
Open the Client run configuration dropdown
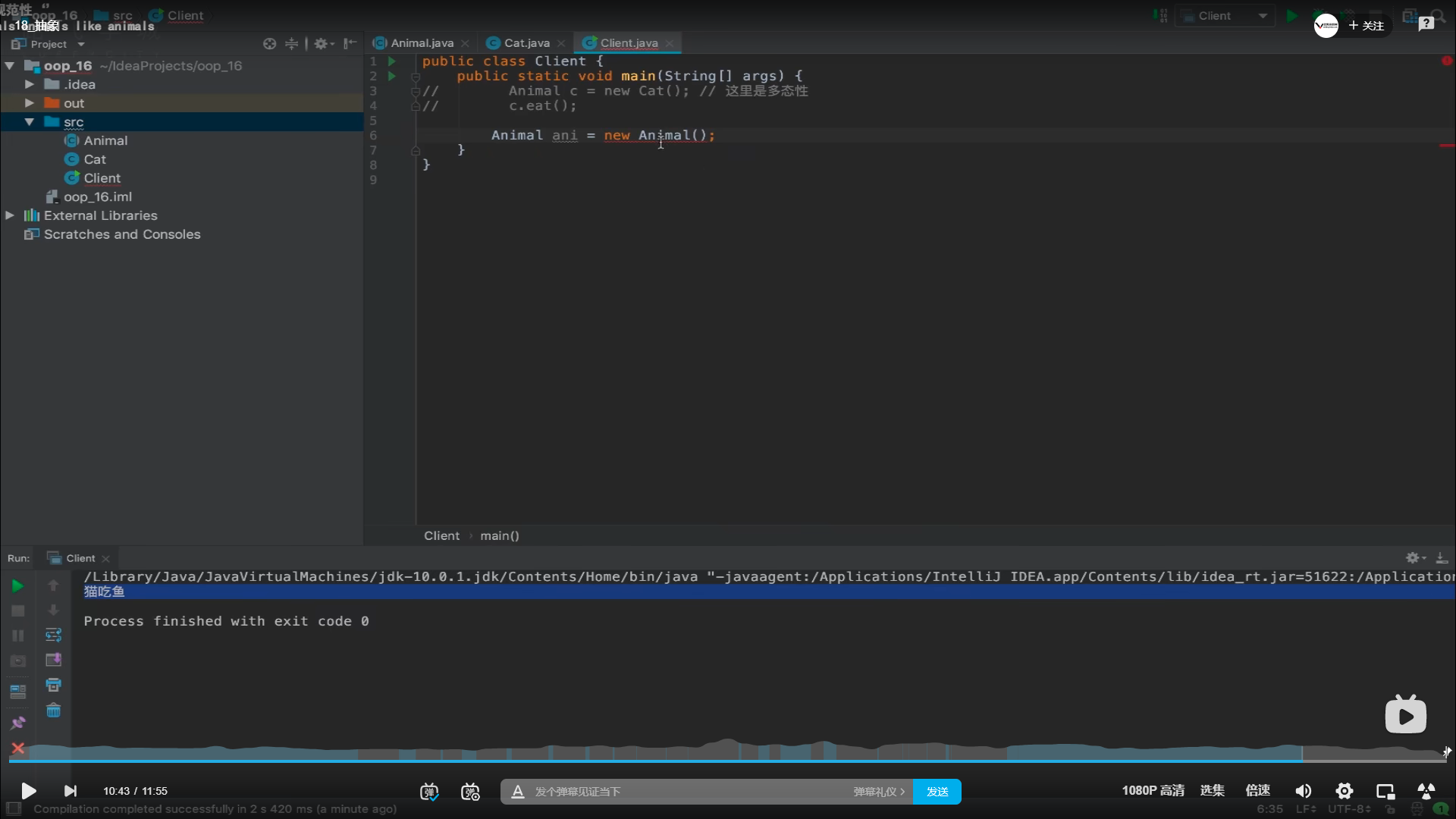[1223, 16]
